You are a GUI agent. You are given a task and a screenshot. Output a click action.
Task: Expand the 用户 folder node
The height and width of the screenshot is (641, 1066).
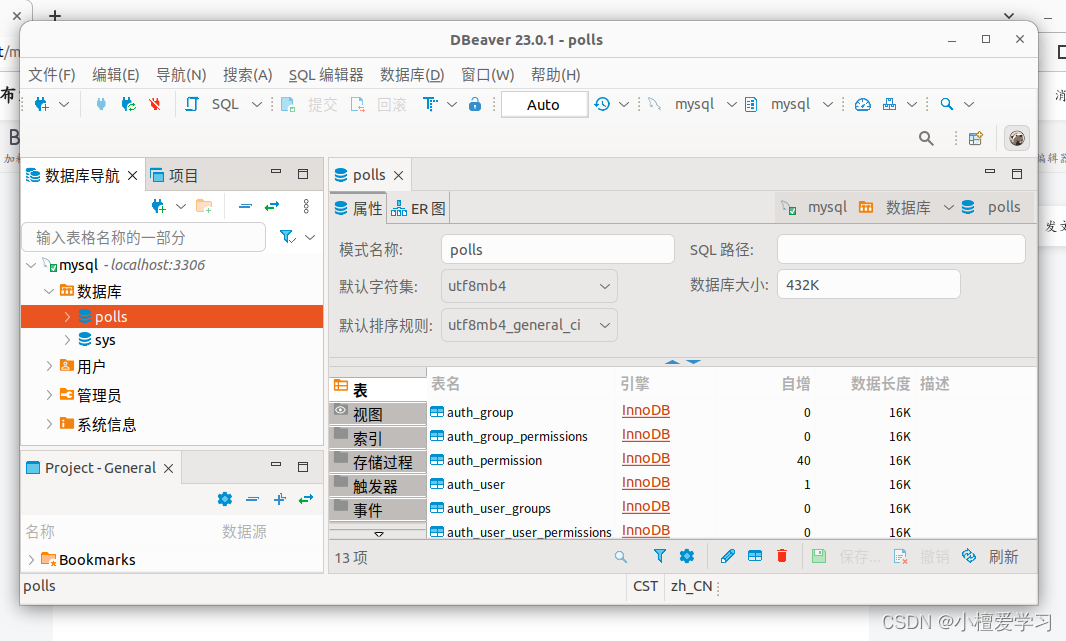(x=49, y=366)
